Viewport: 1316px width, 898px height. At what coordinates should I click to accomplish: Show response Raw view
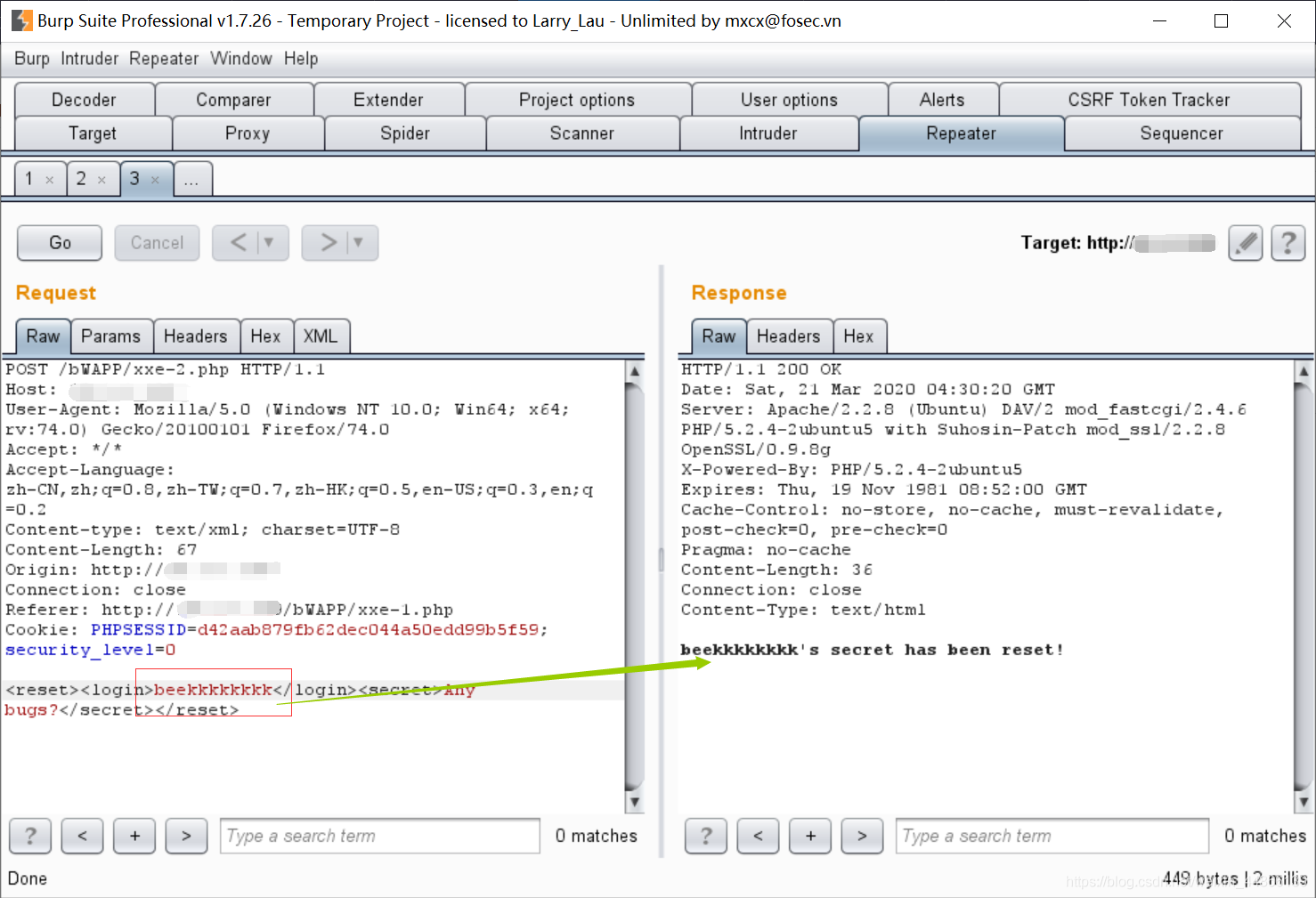(719, 336)
